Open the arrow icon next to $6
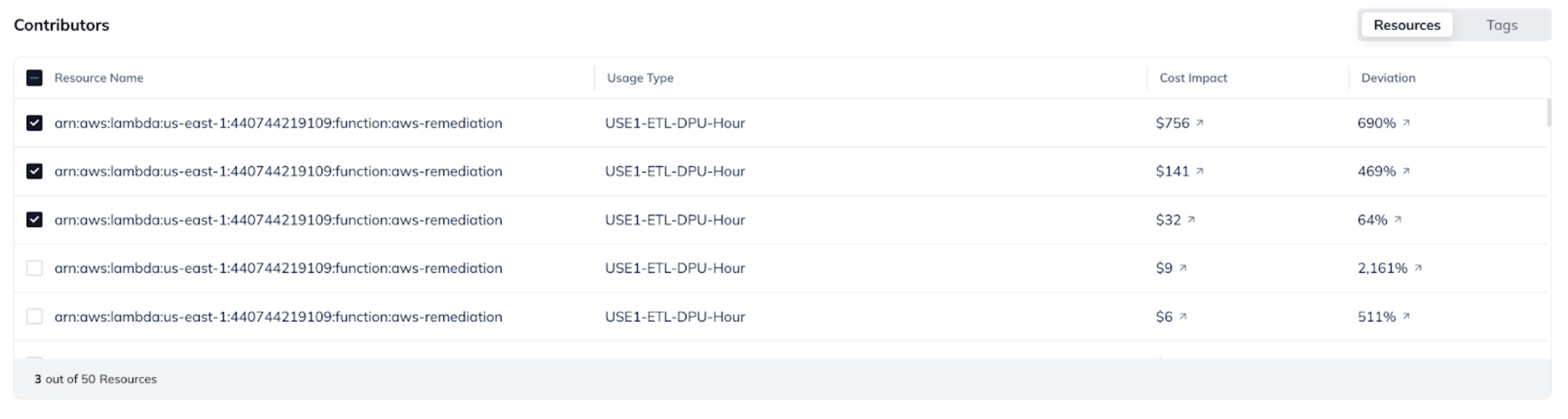This screenshot has width=1568, height=419. click(x=1183, y=317)
